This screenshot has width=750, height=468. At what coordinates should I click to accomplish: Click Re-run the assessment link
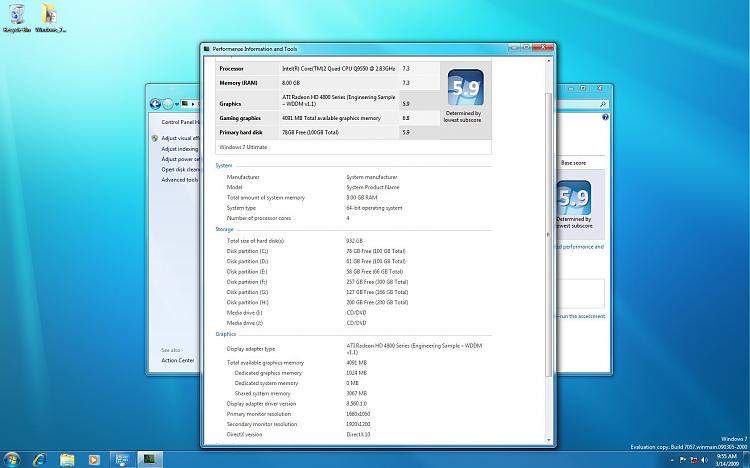581,316
